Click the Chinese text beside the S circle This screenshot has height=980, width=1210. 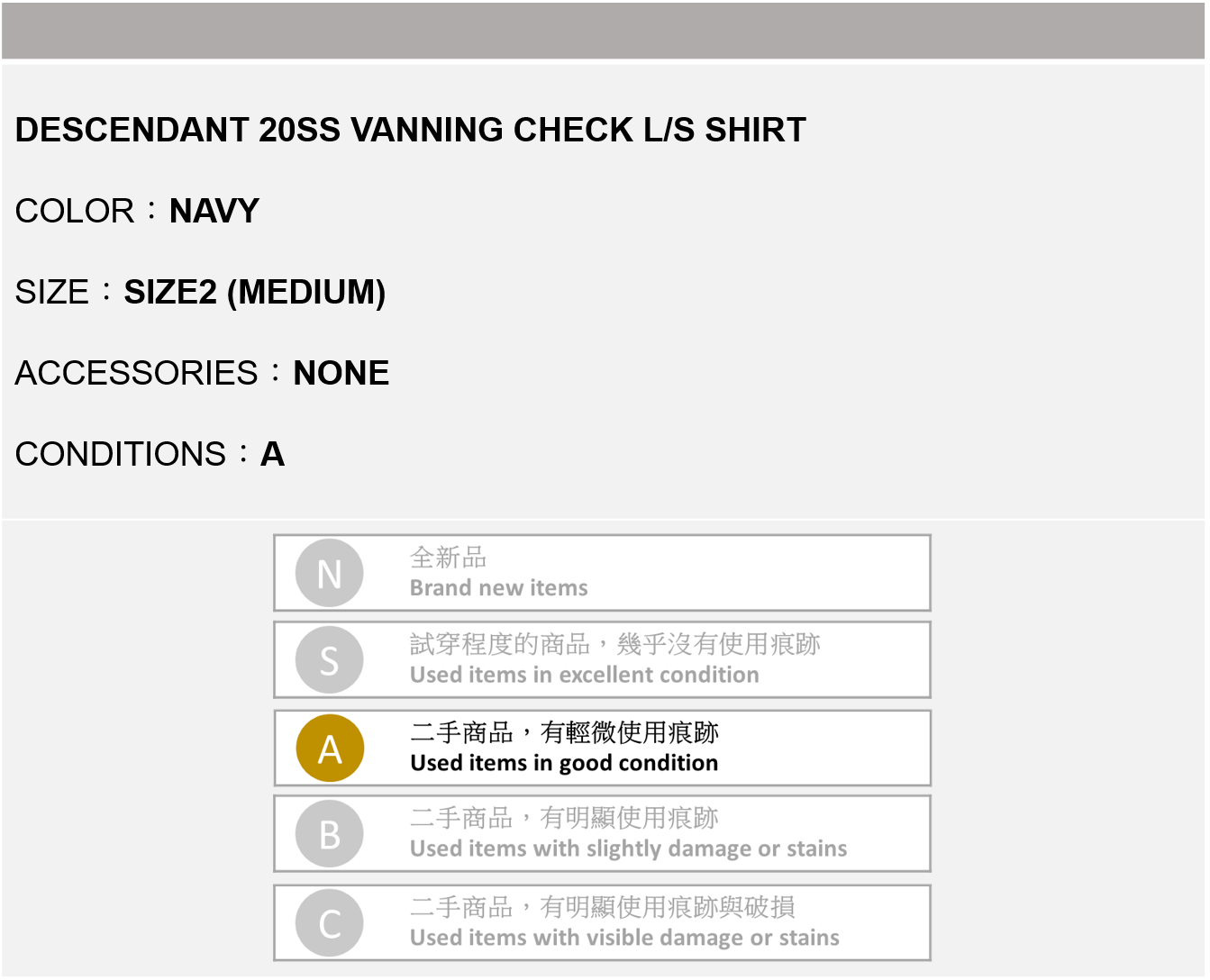614,644
